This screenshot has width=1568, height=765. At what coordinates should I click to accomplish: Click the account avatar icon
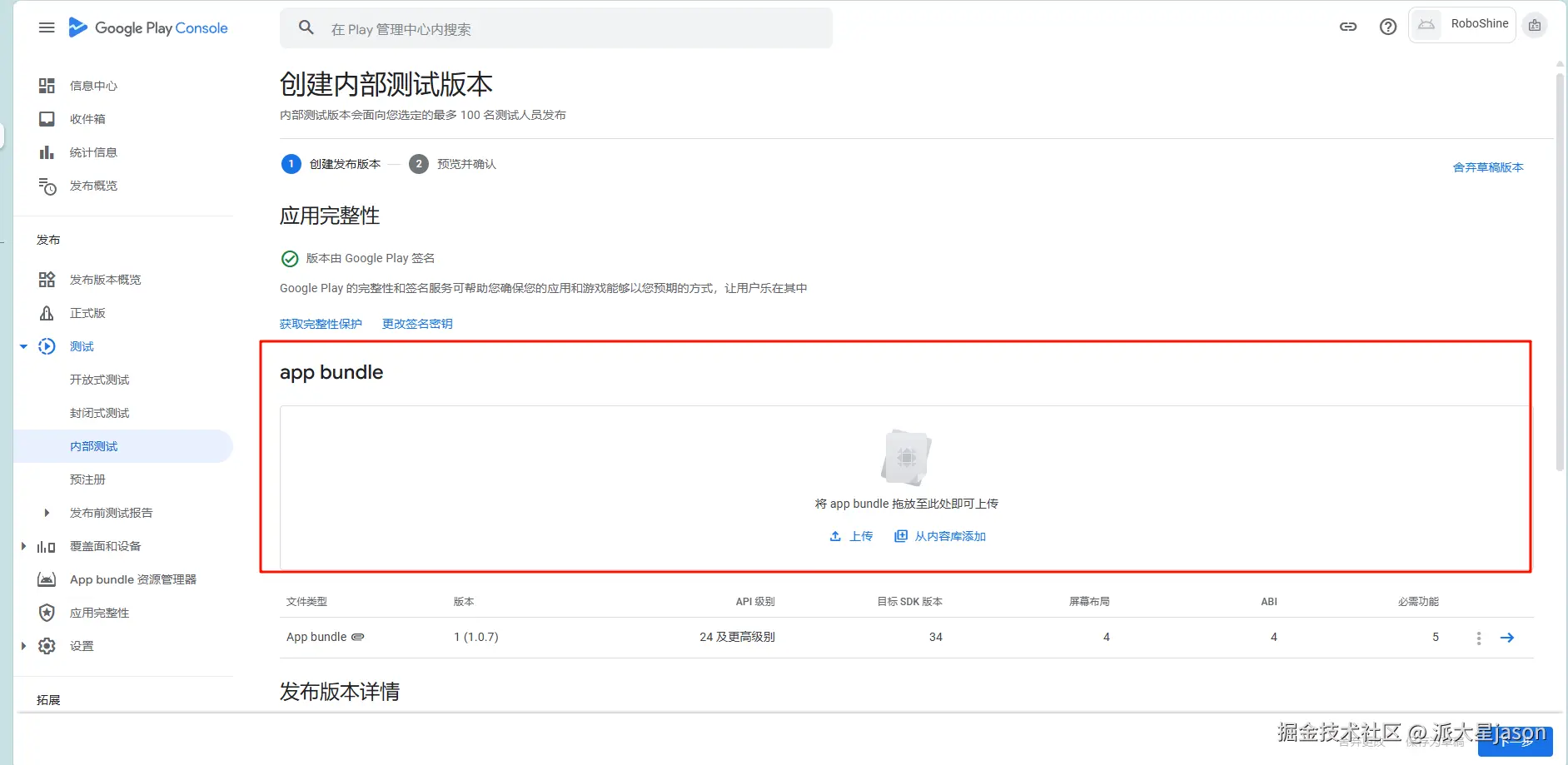point(1535,25)
